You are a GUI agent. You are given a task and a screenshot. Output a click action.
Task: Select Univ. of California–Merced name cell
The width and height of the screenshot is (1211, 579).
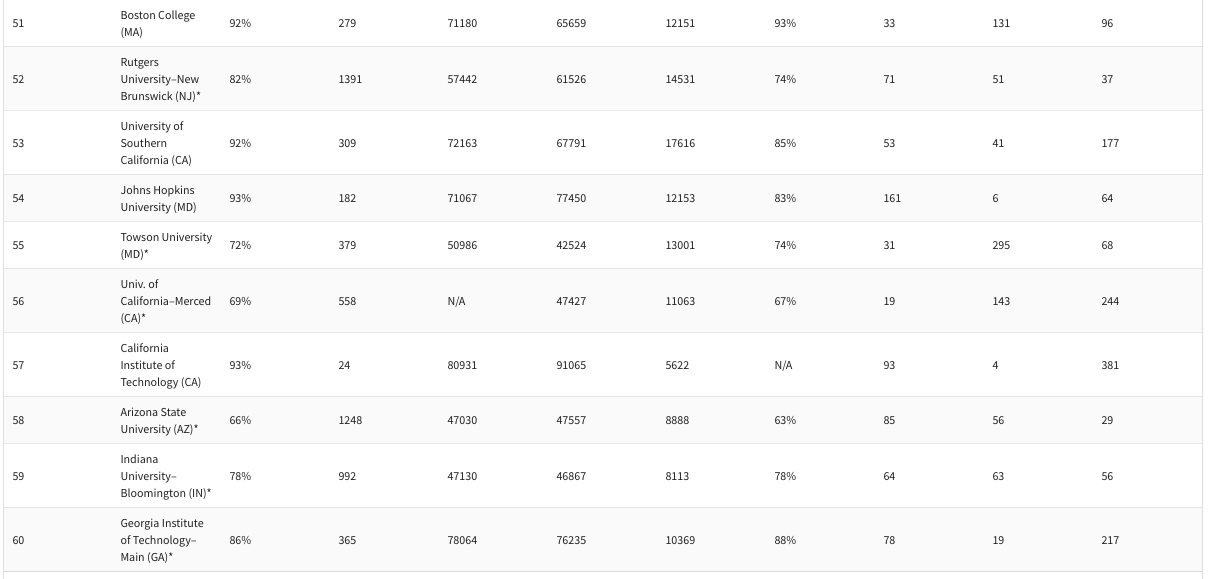(x=166, y=301)
